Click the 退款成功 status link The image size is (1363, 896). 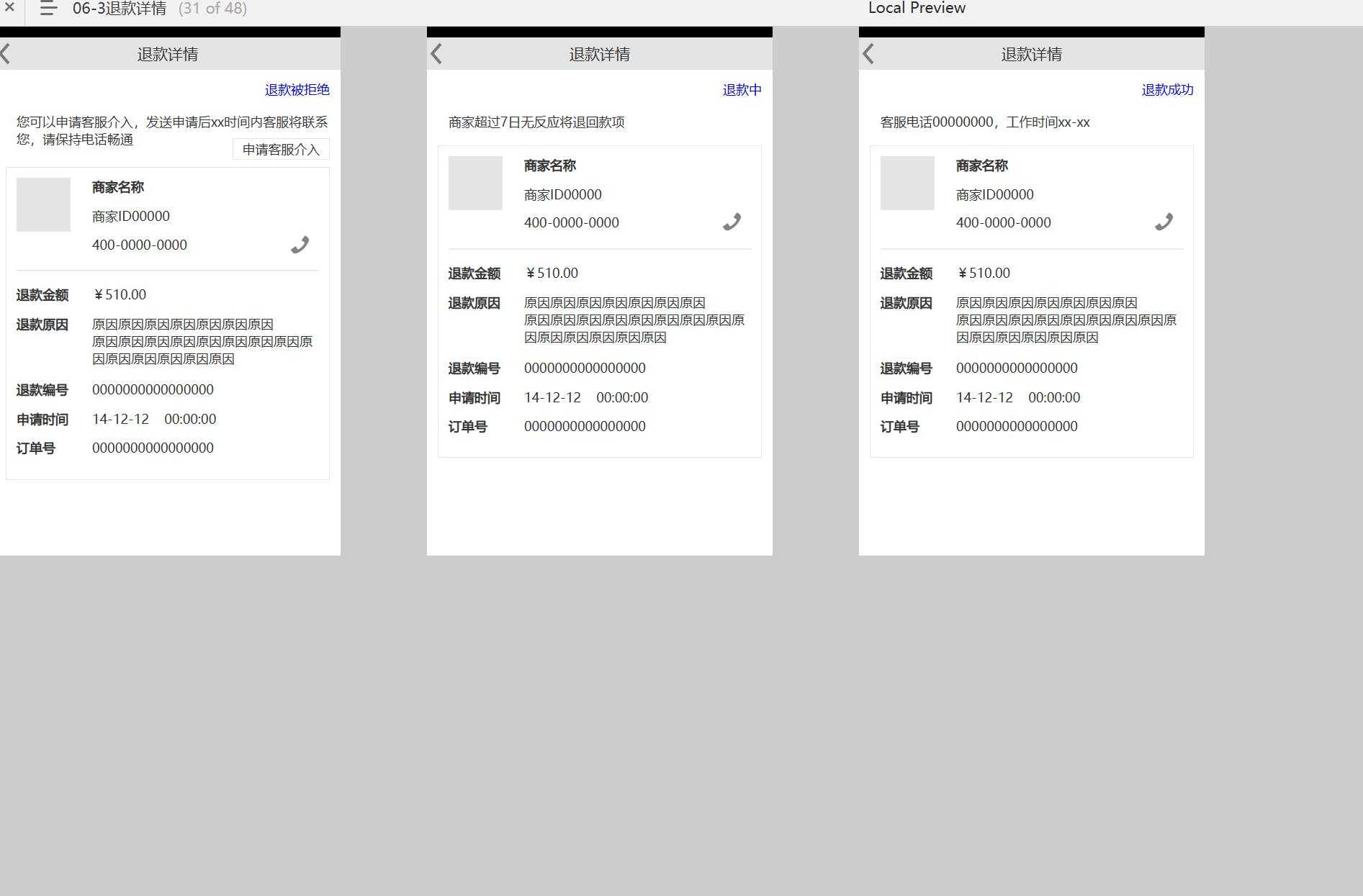coord(1167,90)
